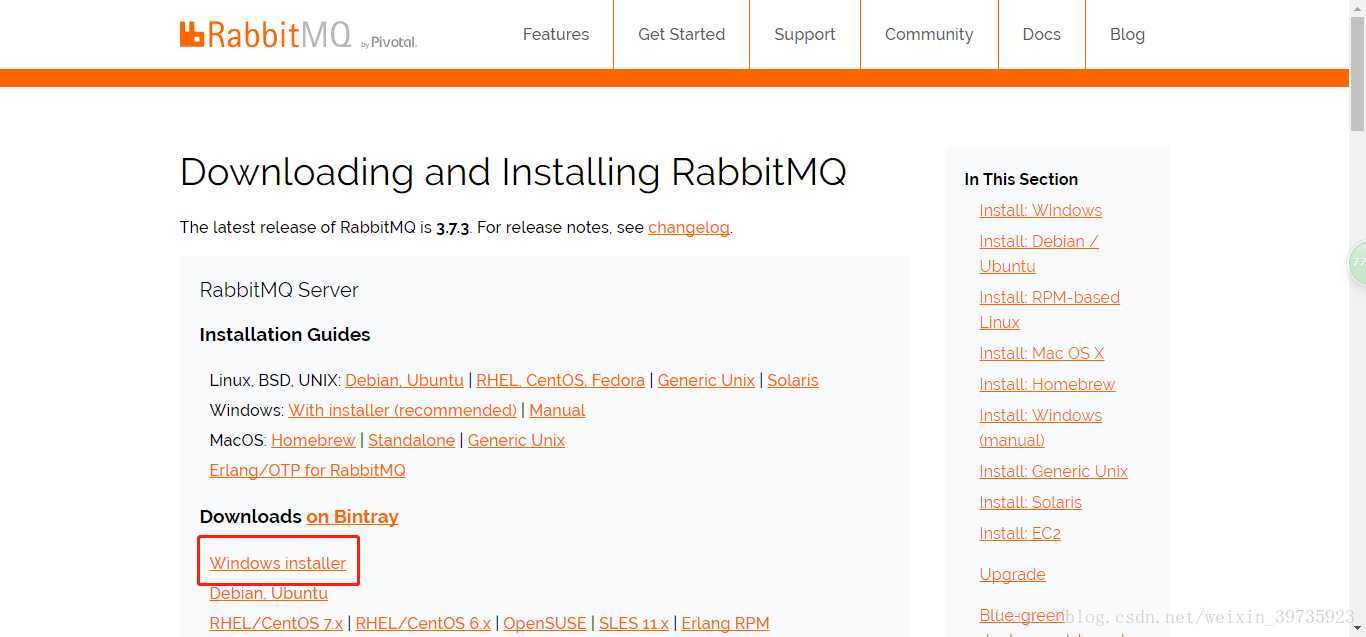This screenshot has height=637, width=1366.
Task: Click the scrollbar up arrow
Action: click(1357, 8)
